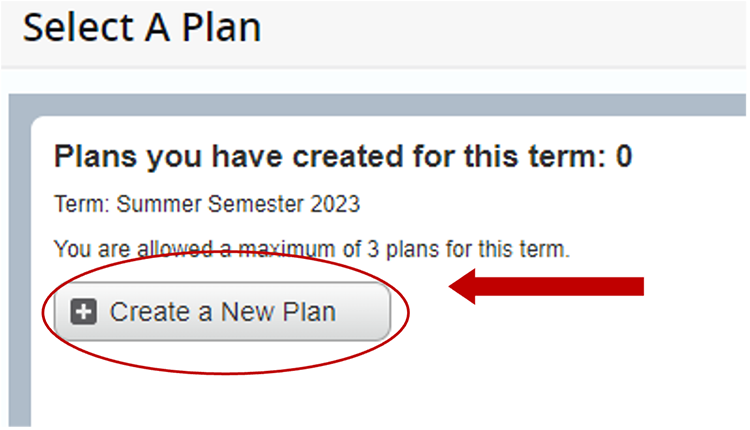Click the Select A Plan page heading
This screenshot has height=430, width=750.
tap(142, 27)
